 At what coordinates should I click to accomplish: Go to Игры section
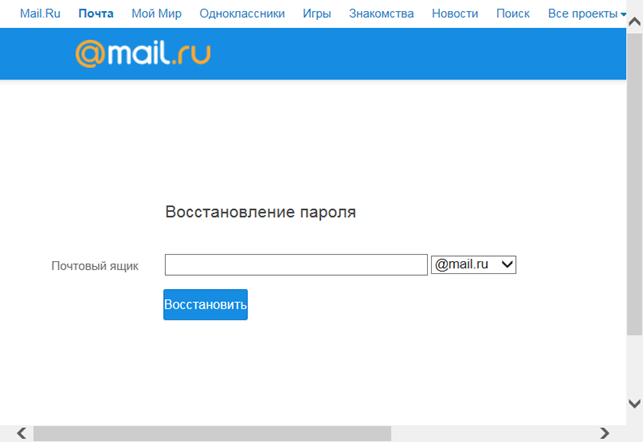317,14
